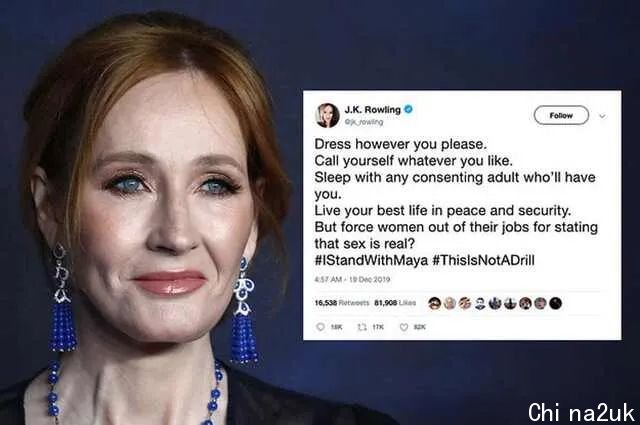View the 16,538 Retweets list
640x425 pixels.
342,303
